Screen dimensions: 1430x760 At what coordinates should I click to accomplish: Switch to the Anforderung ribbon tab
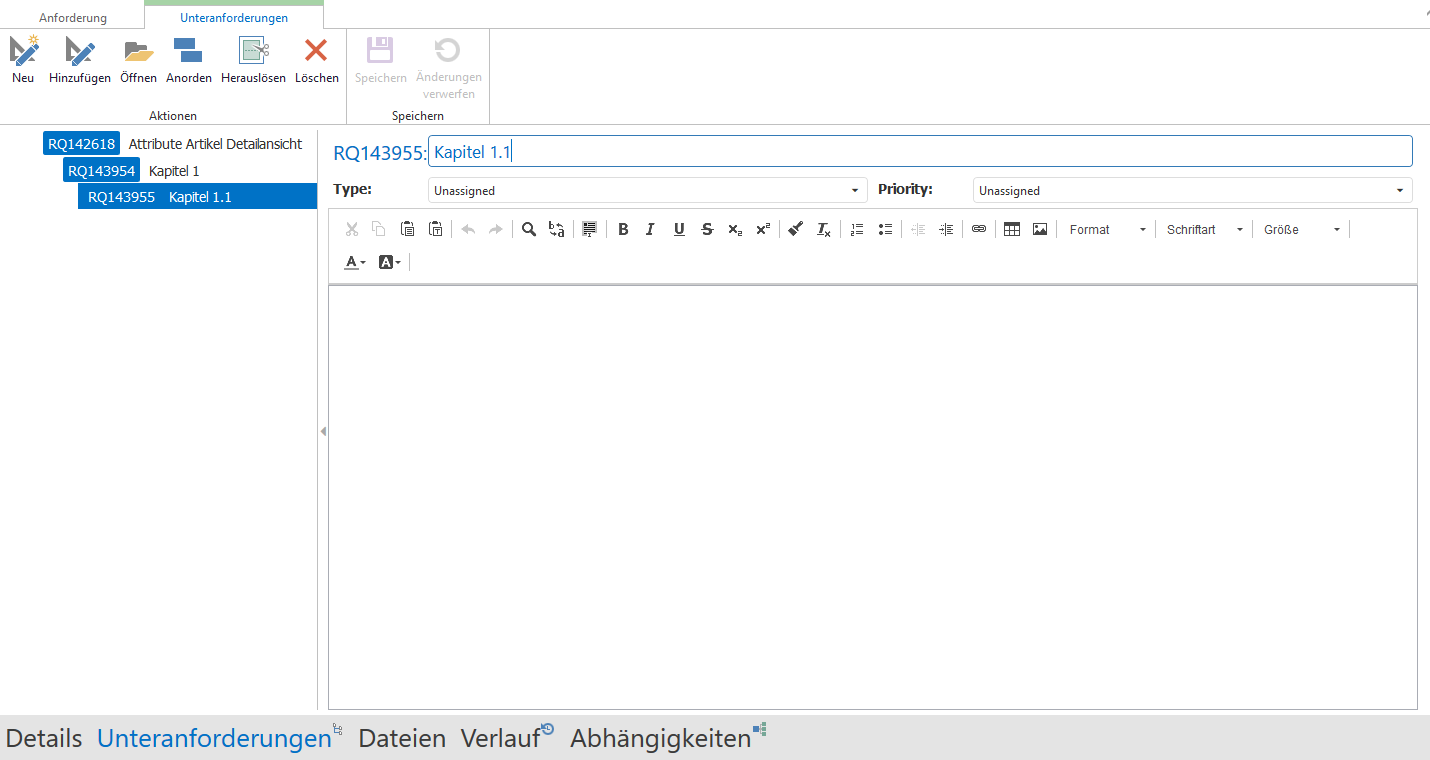pos(72,18)
